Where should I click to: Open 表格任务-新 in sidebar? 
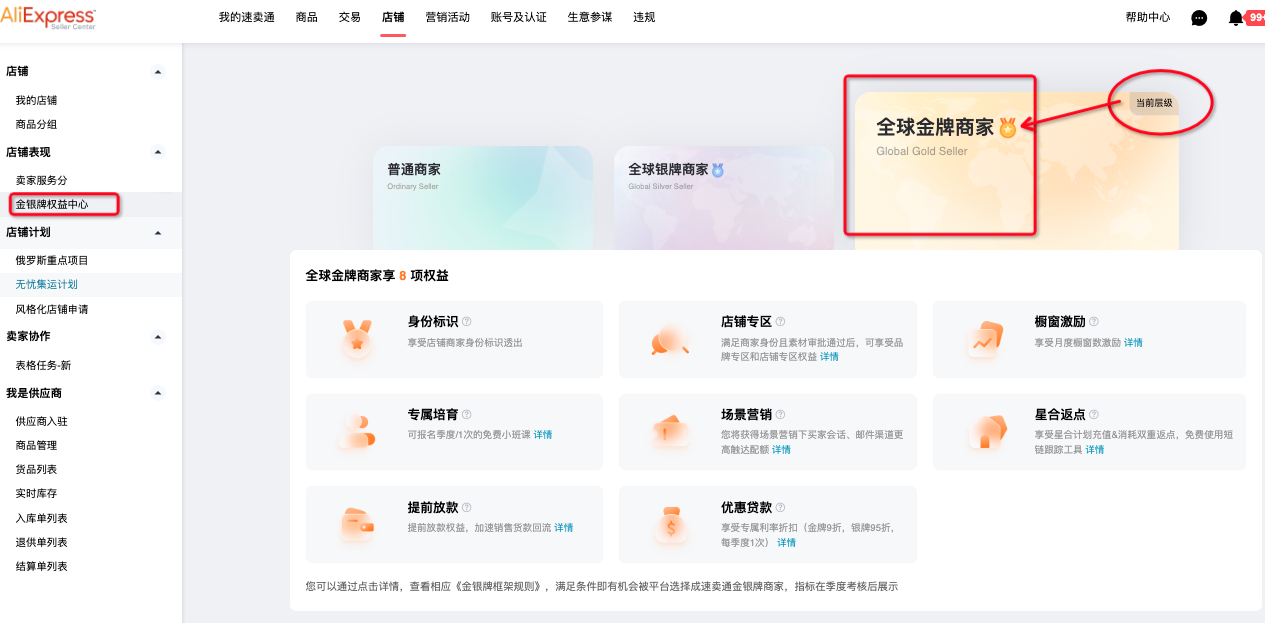43,365
